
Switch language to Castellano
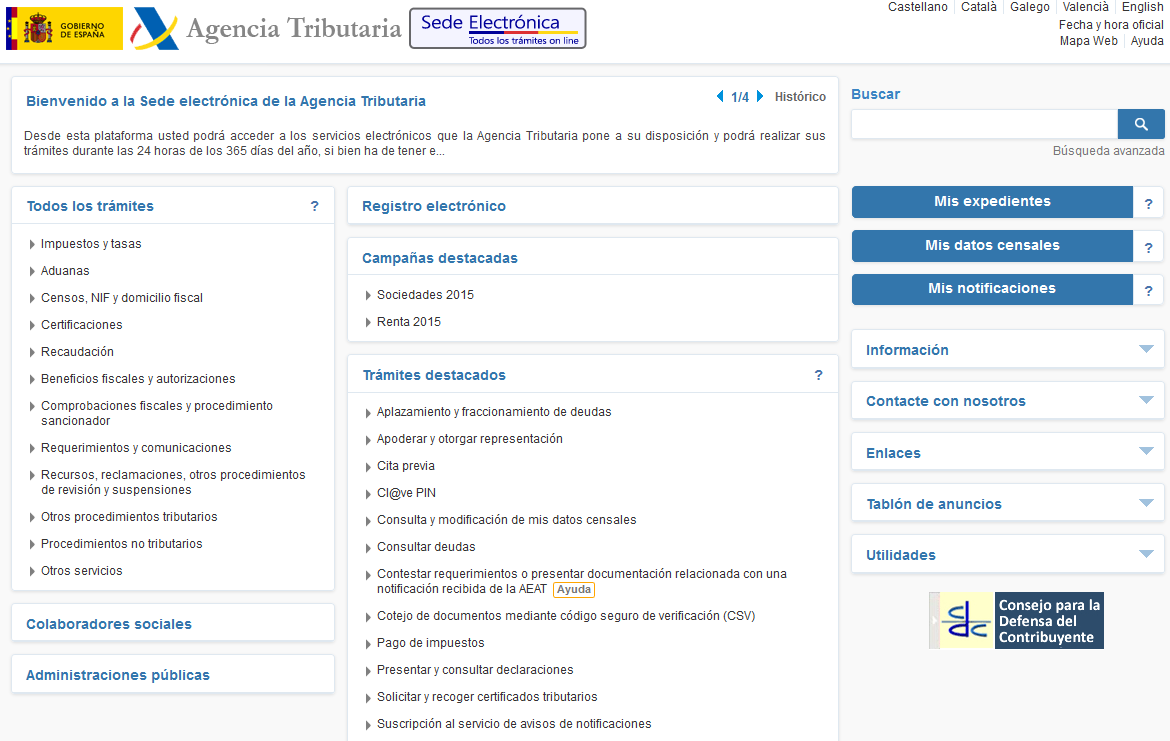point(918,7)
